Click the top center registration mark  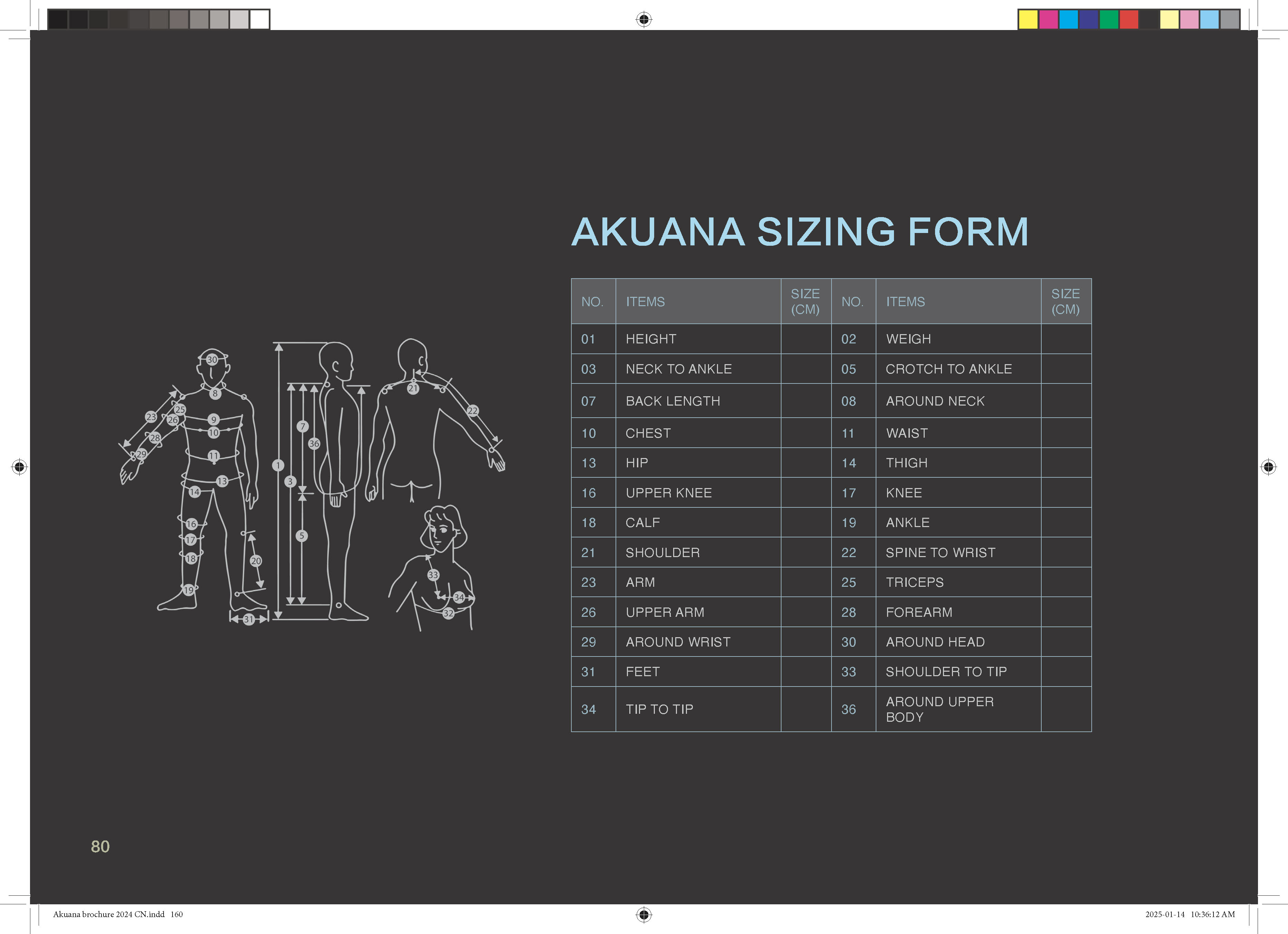pyautogui.click(x=643, y=19)
